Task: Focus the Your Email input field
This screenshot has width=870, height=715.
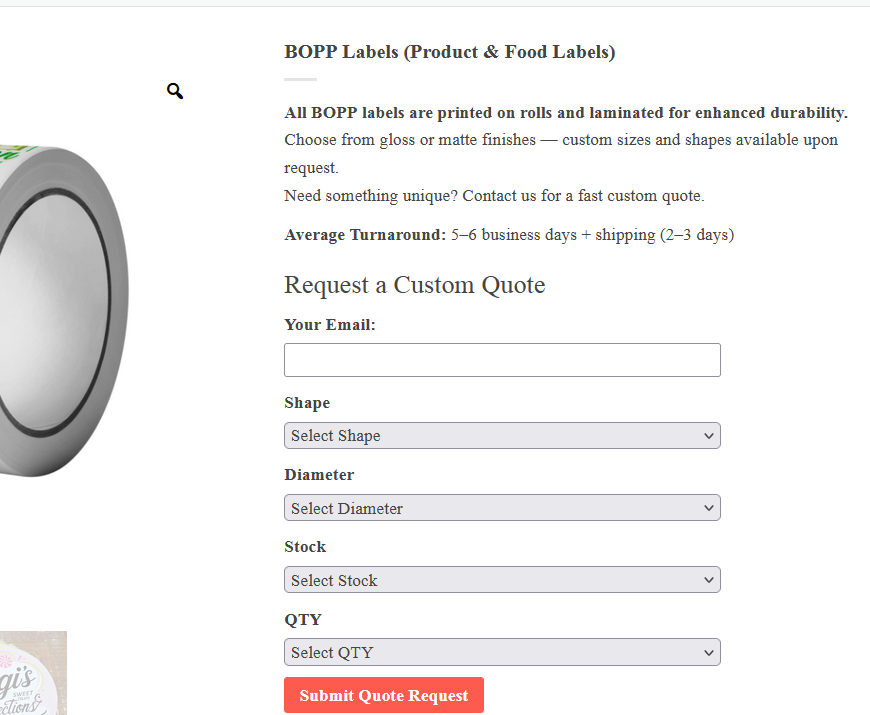Action: (x=502, y=360)
